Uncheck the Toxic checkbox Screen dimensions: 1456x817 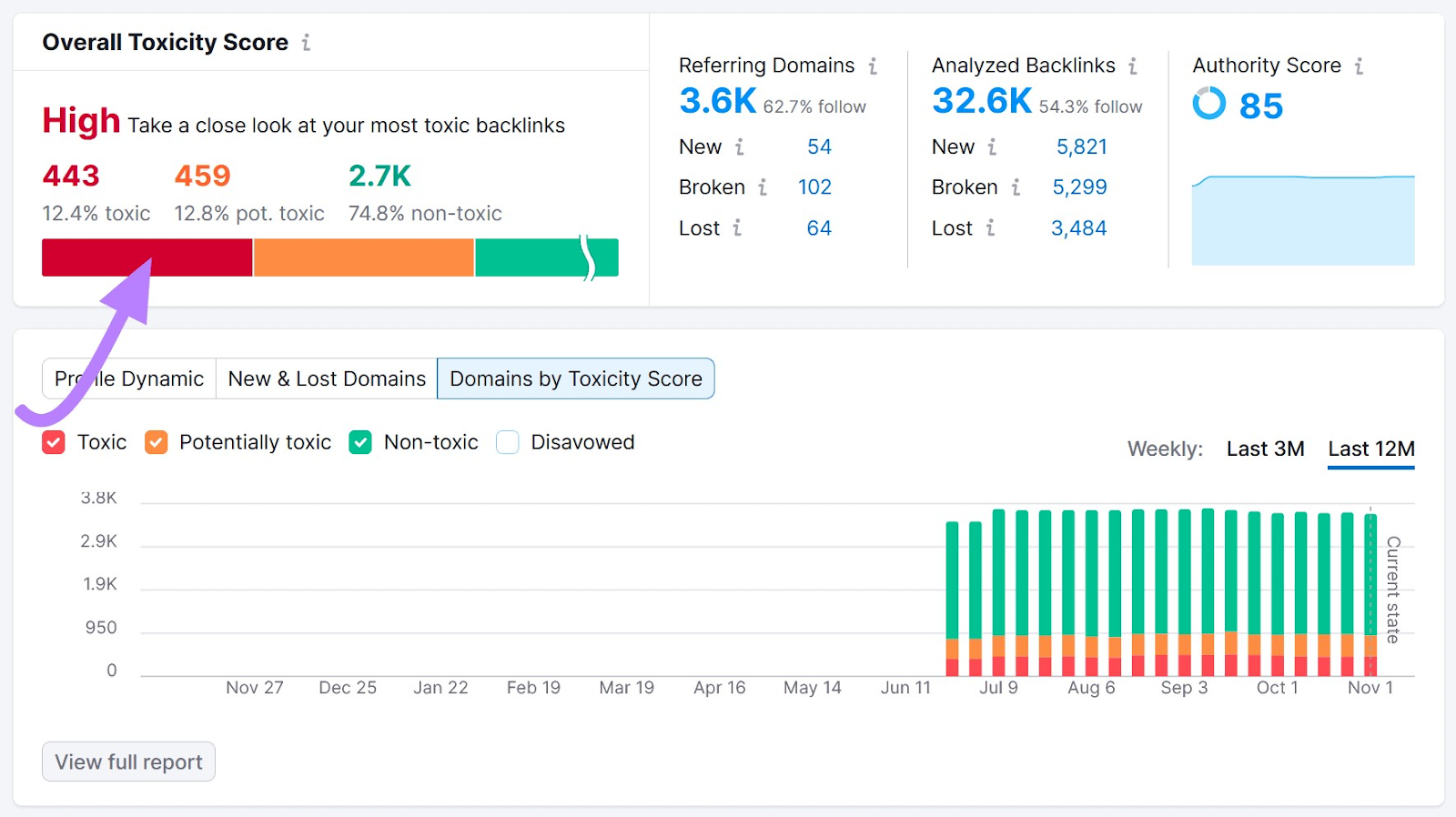(x=54, y=443)
